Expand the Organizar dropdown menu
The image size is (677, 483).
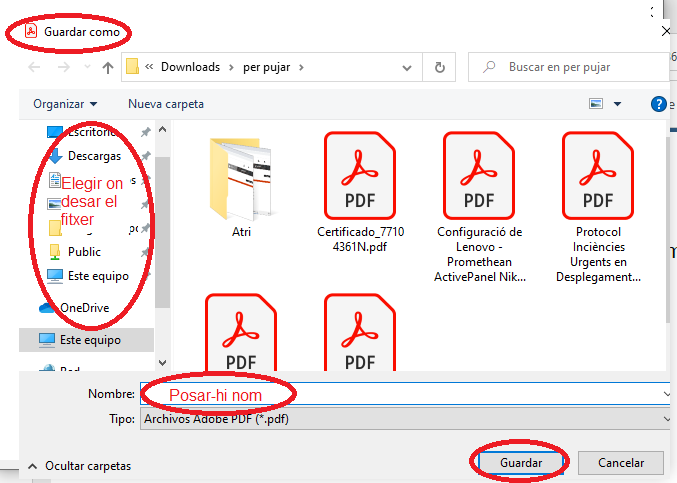[65, 104]
